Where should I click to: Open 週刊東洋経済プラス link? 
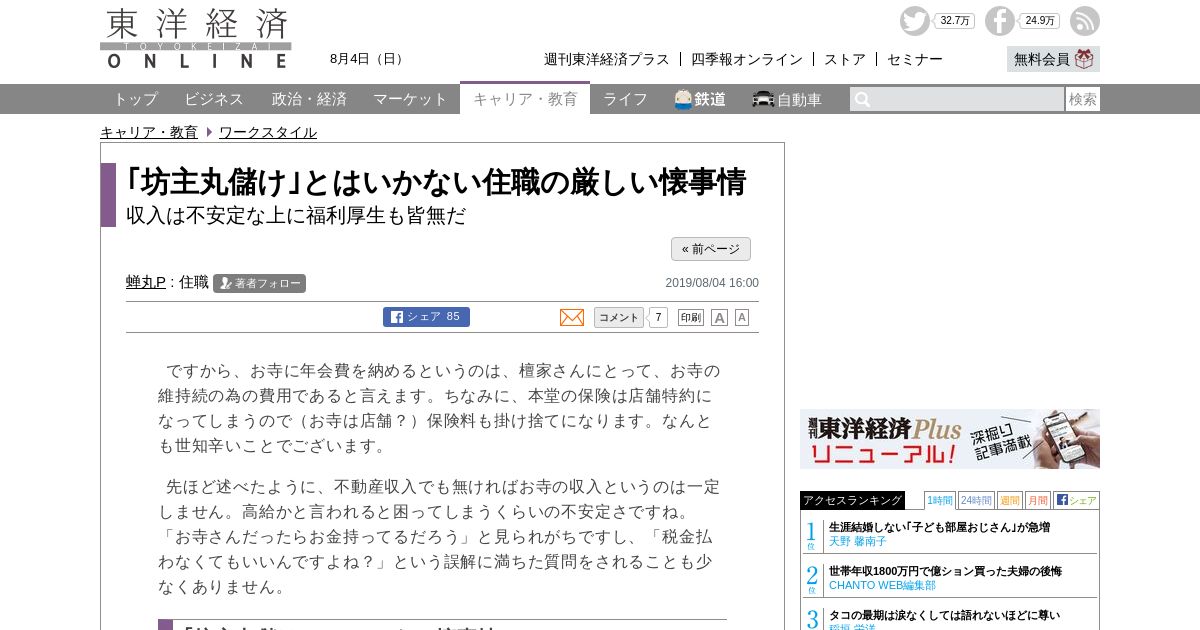(607, 59)
